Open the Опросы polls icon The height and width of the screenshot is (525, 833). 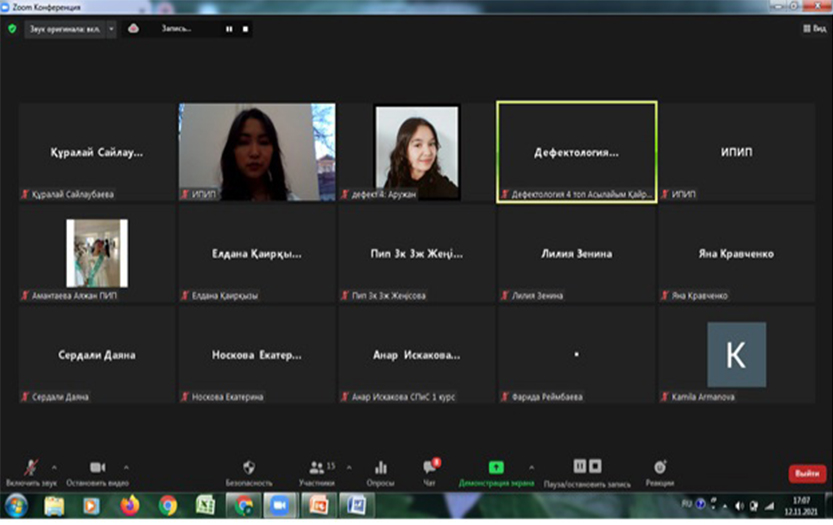(x=380, y=468)
